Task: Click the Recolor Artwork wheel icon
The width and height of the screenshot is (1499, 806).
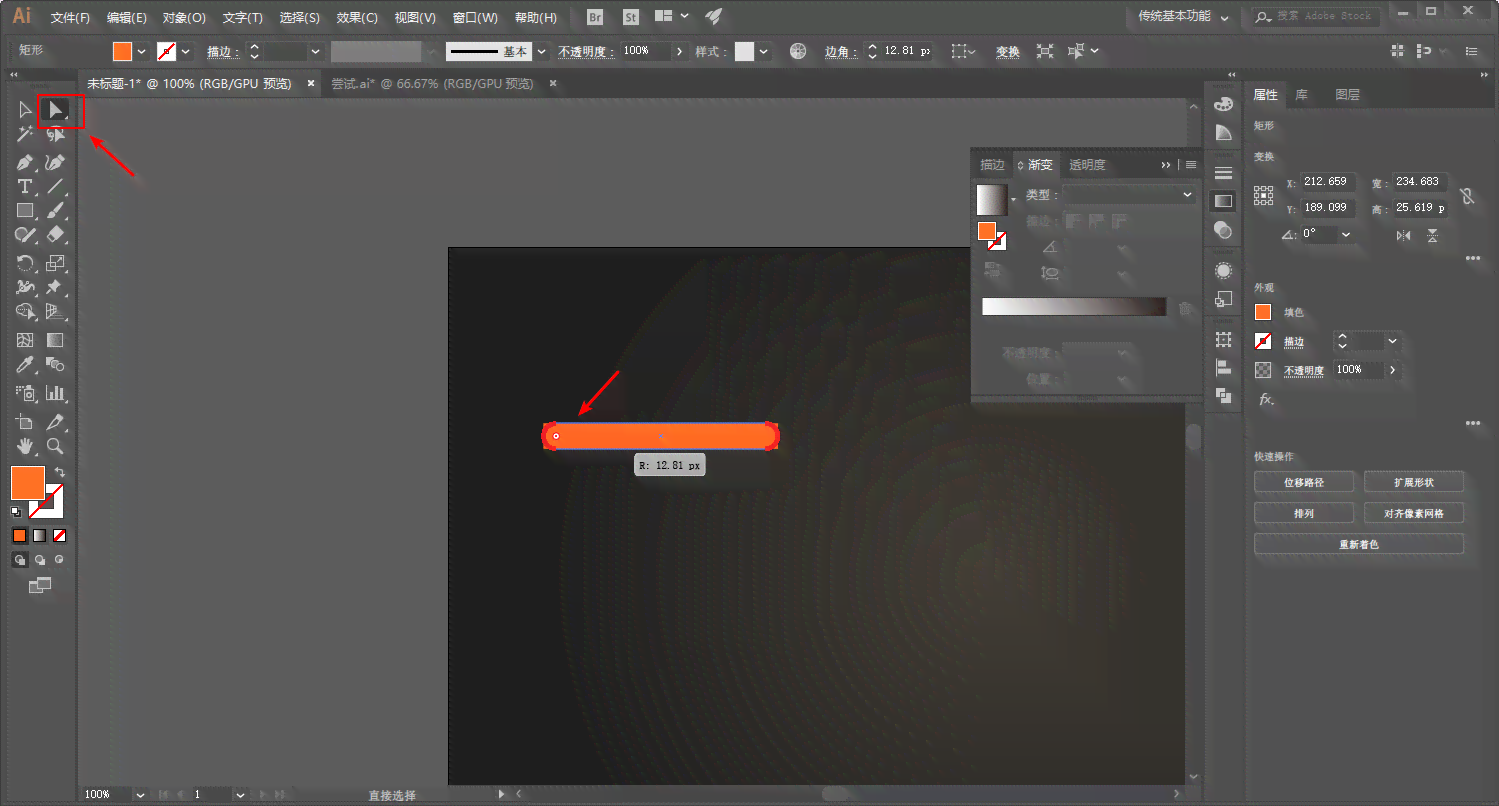Action: tap(797, 51)
